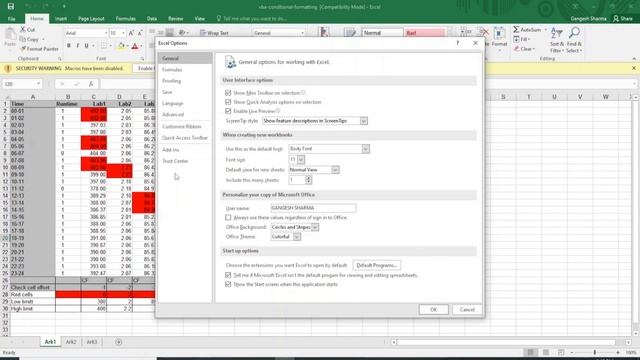Image resolution: width=640 pixels, height=360 pixels.
Task: Click the Insert Function fx icon
Action: (91, 84)
